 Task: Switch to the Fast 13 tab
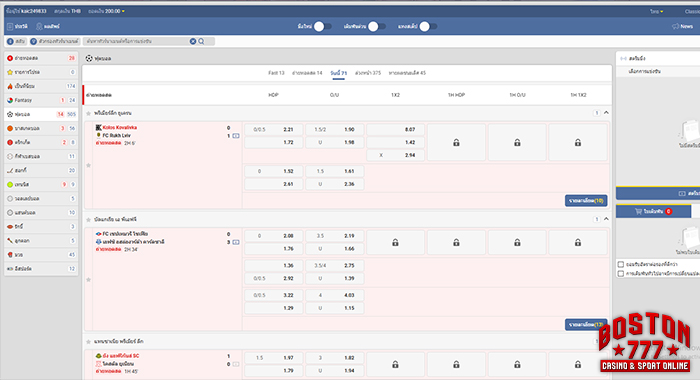coord(276,73)
